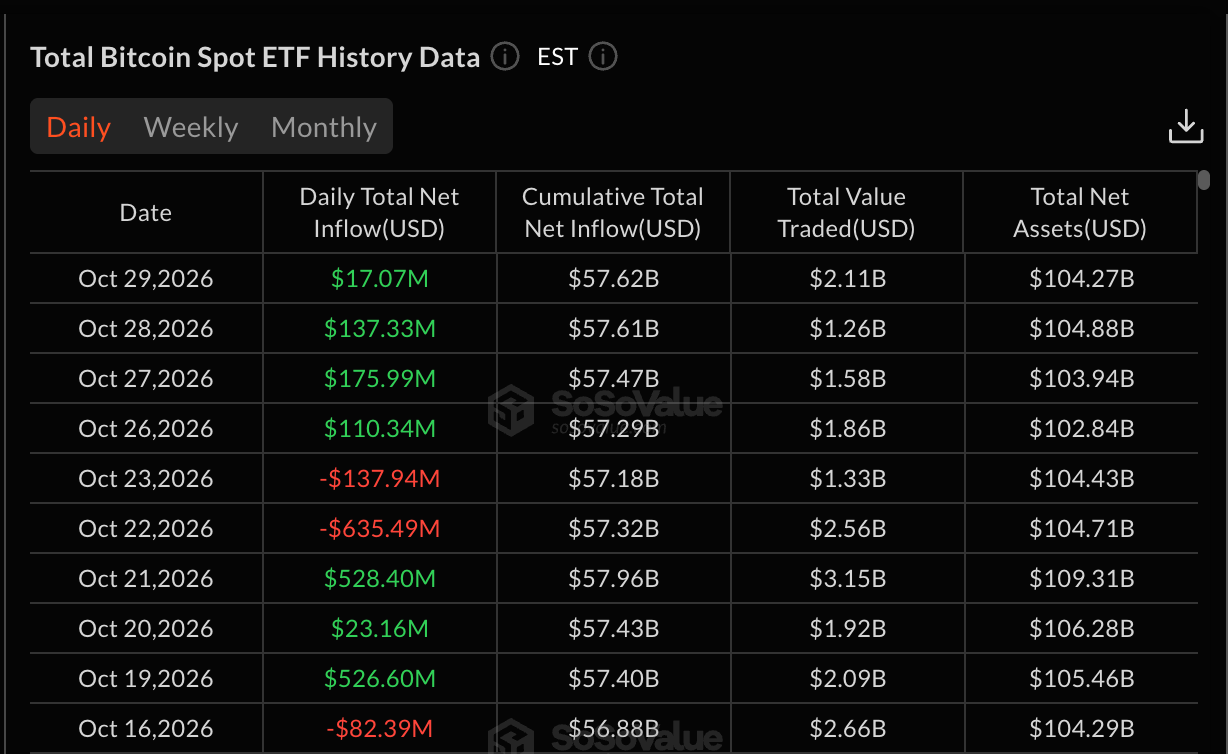The width and height of the screenshot is (1228, 754).
Task: Select the Oct 20,2026 date cell
Action: pyautogui.click(x=146, y=628)
